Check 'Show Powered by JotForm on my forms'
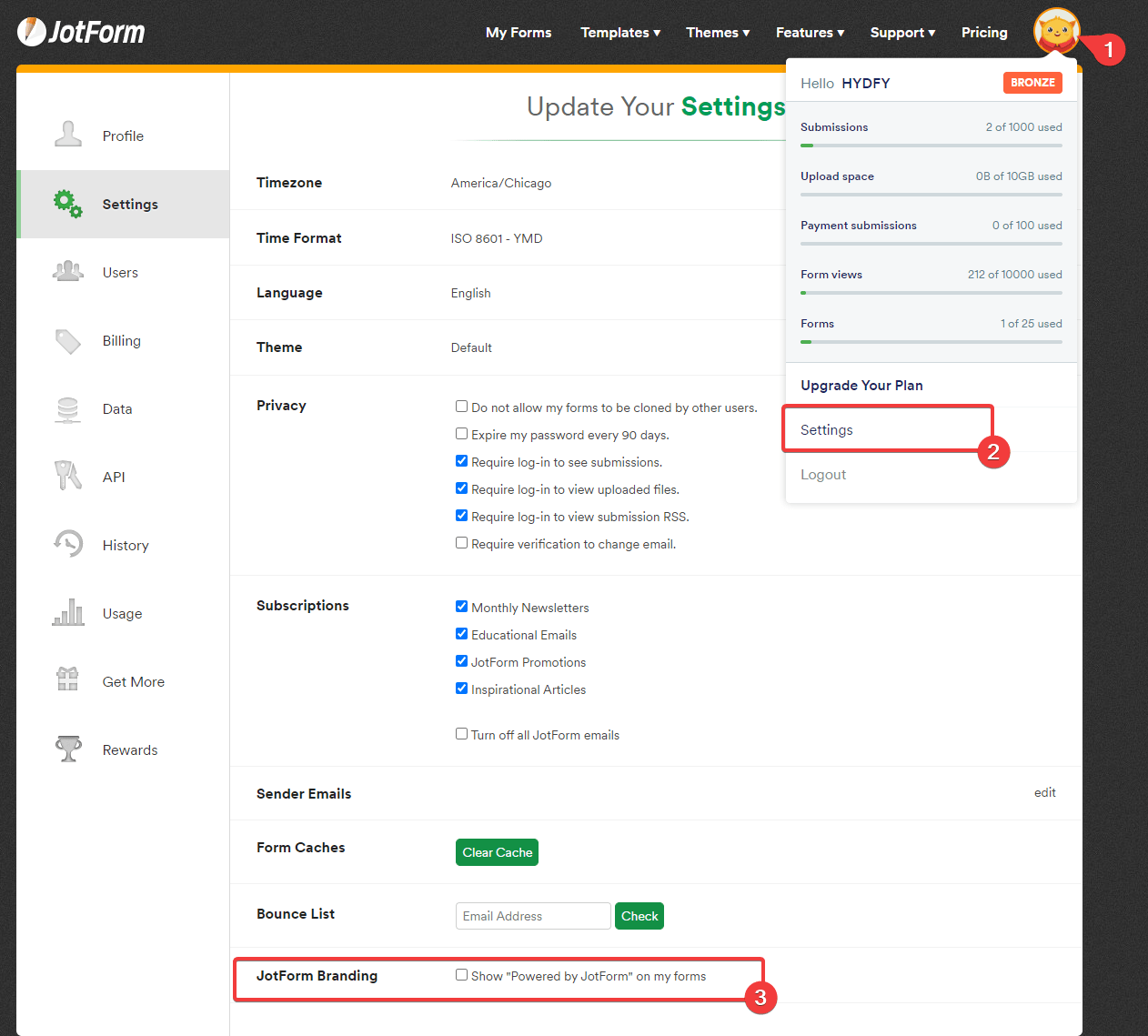This screenshot has height=1036, width=1148. coord(461,974)
